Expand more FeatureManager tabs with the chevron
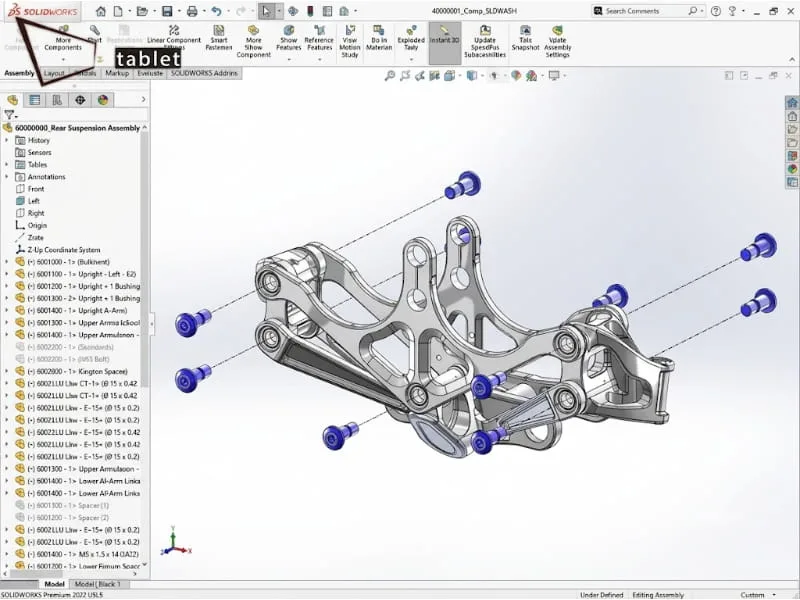The image size is (800, 600). click(x=143, y=99)
